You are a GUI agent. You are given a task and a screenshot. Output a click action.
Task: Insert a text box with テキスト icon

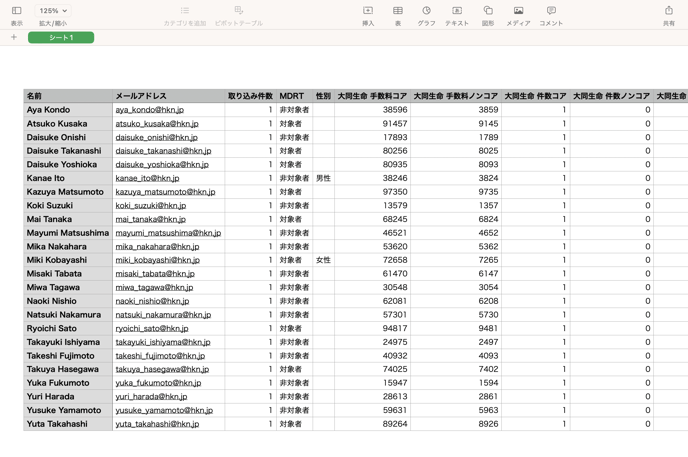point(457,11)
